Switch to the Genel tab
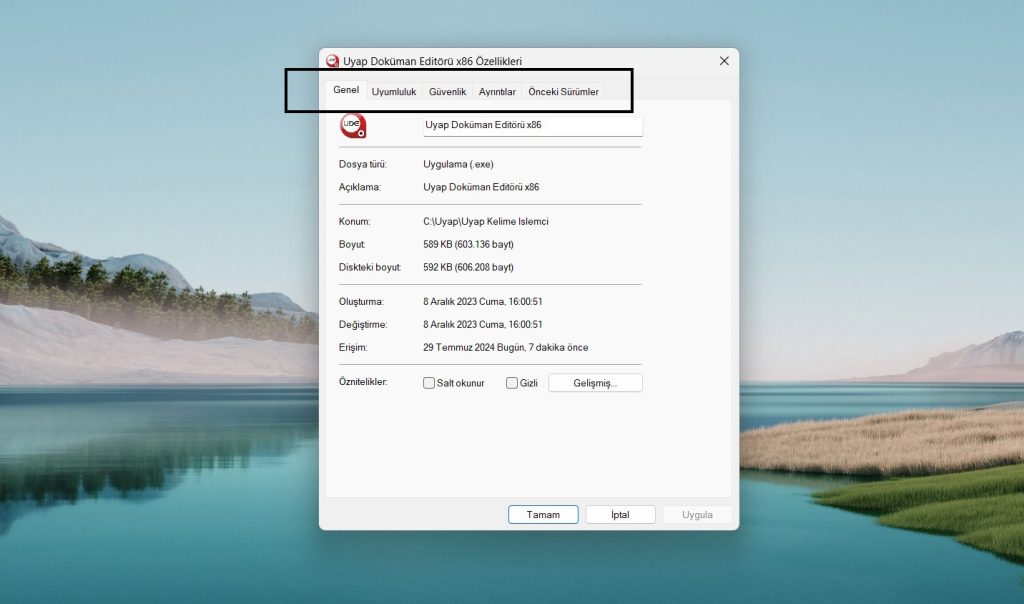Image resolution: width=1024 pixels, height=604 pixels. 346,90
